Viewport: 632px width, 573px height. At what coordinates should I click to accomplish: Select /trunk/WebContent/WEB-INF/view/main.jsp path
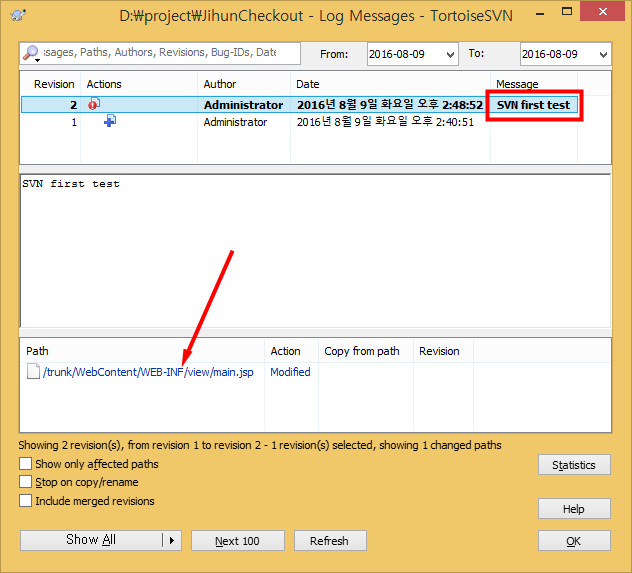pos(148,372)
